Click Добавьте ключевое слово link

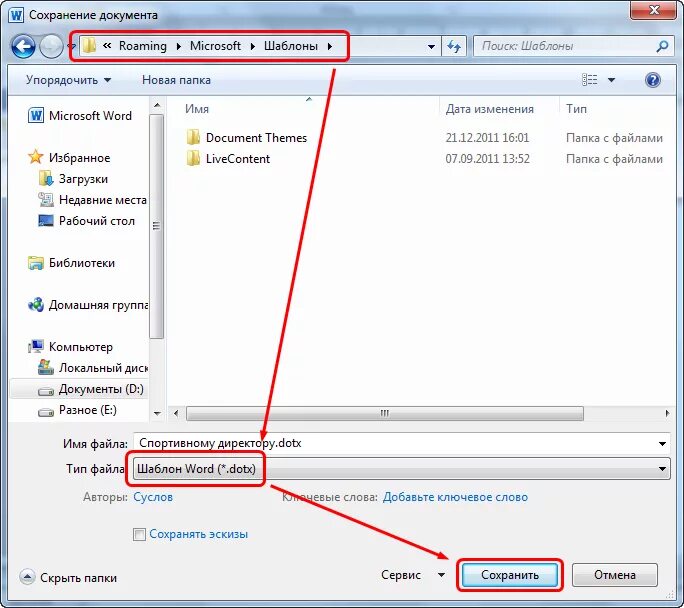click(455, 497)
